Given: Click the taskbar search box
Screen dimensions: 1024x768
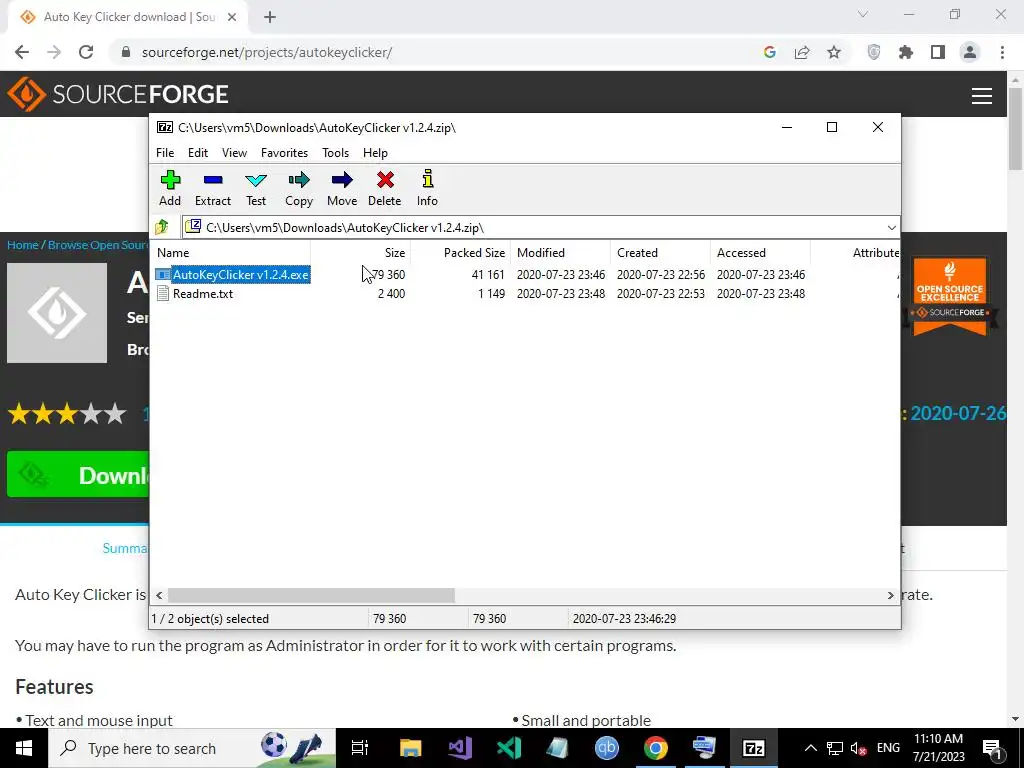Looking at the screenshot, I should pos(192,748).
